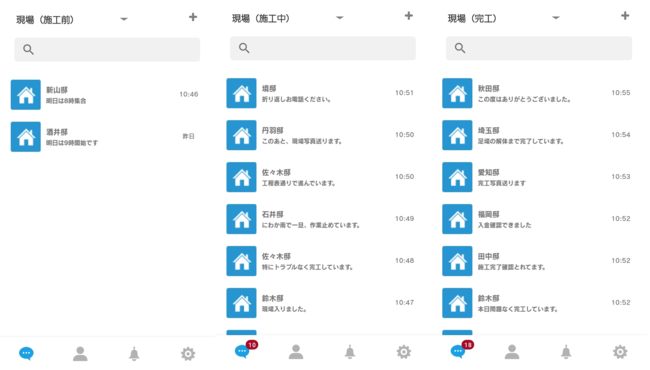This screenshot has width=650, height=370.
Task: Select the message 明日は9時開始です
Action: coord(72,143)
